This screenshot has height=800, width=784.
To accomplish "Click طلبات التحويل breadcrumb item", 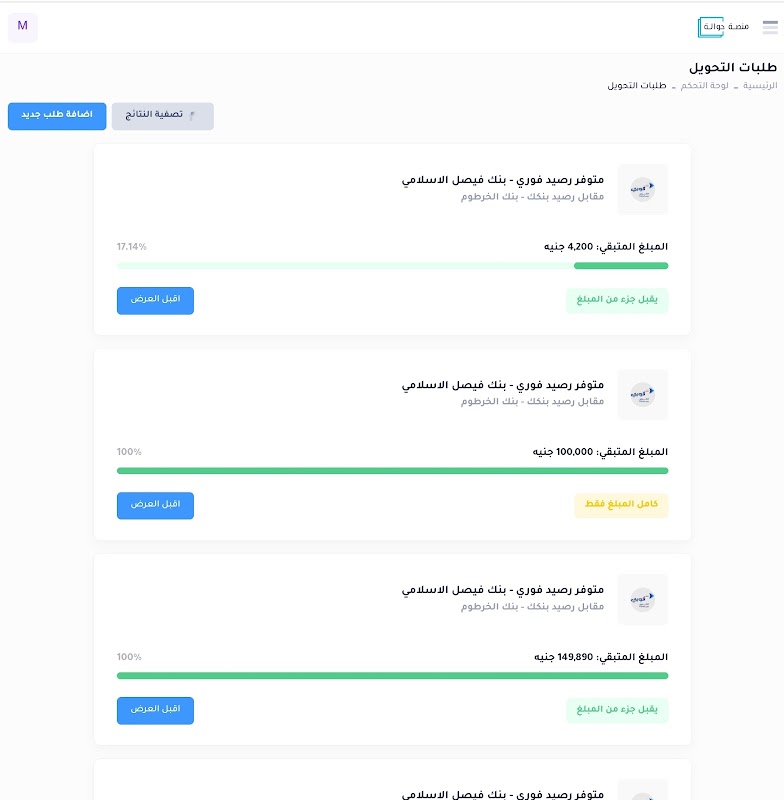I will click(637, 86).
